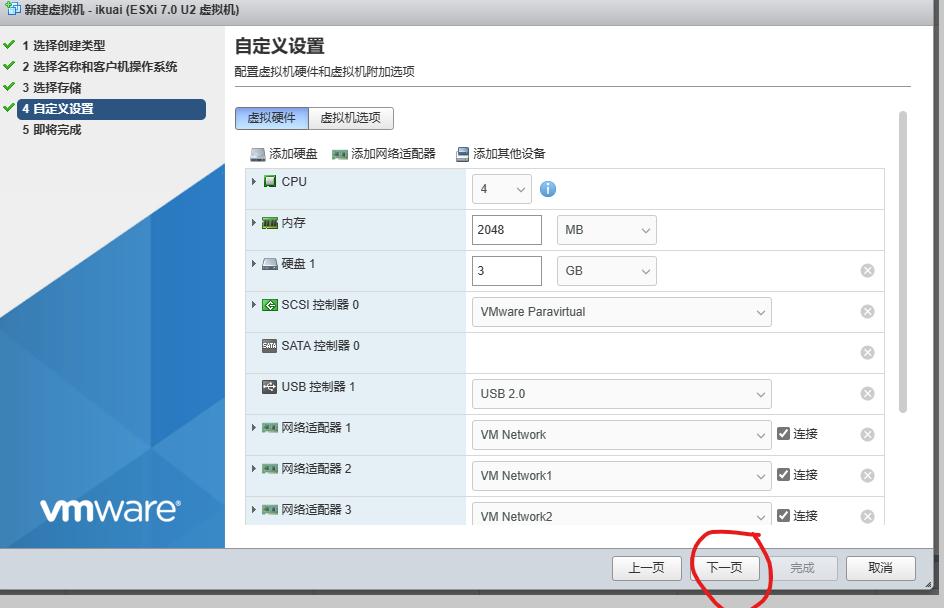Click the info icon next to CPU count
This screenshot has height=608, width=944.
tap(547, 188)
